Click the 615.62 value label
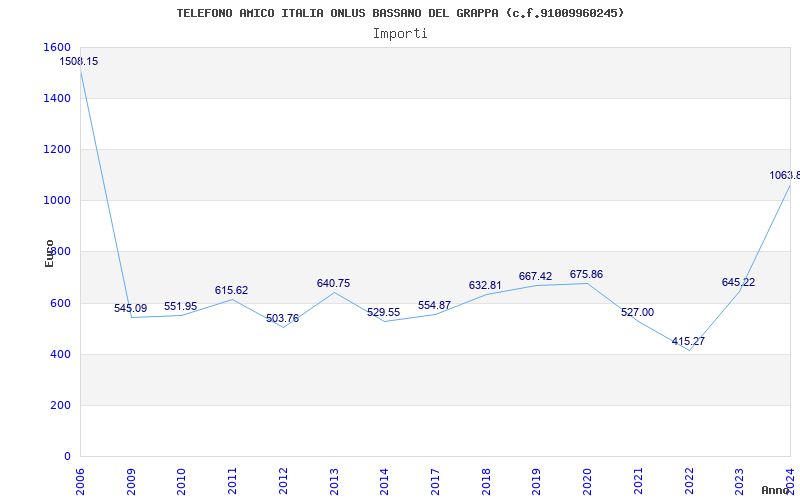Screen dimensions: 800x500 231,291
